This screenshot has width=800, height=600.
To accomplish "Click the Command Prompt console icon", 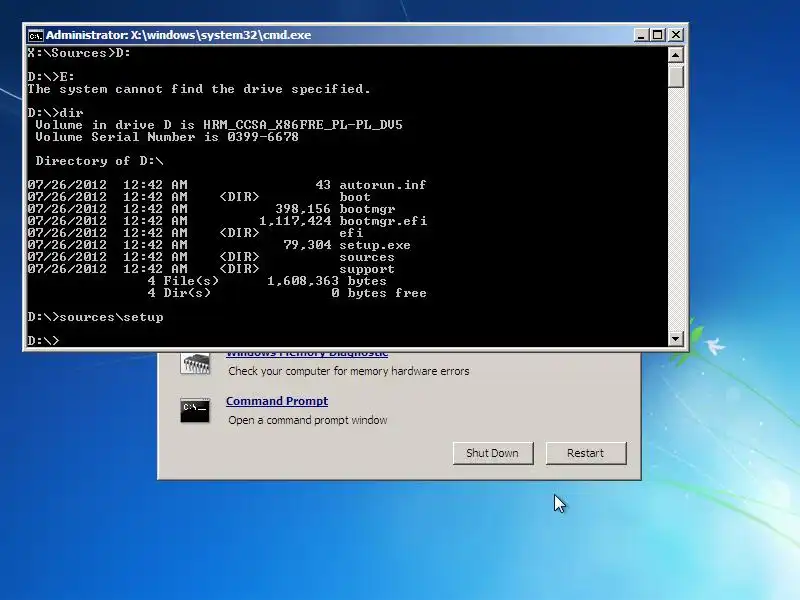I will pyautogui.click(x=195, y=410).
